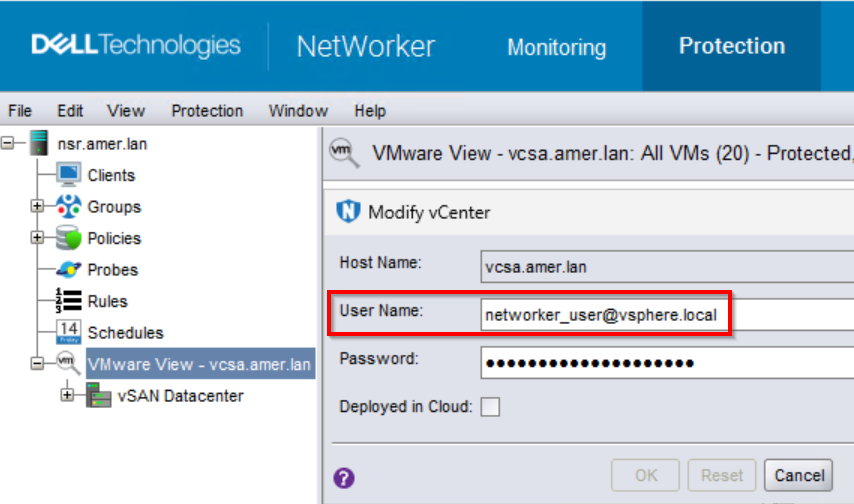Click the VMware View header magnifier icon
Screen dimensions: 854x504
pyautogui.click(x=344, y=153)
